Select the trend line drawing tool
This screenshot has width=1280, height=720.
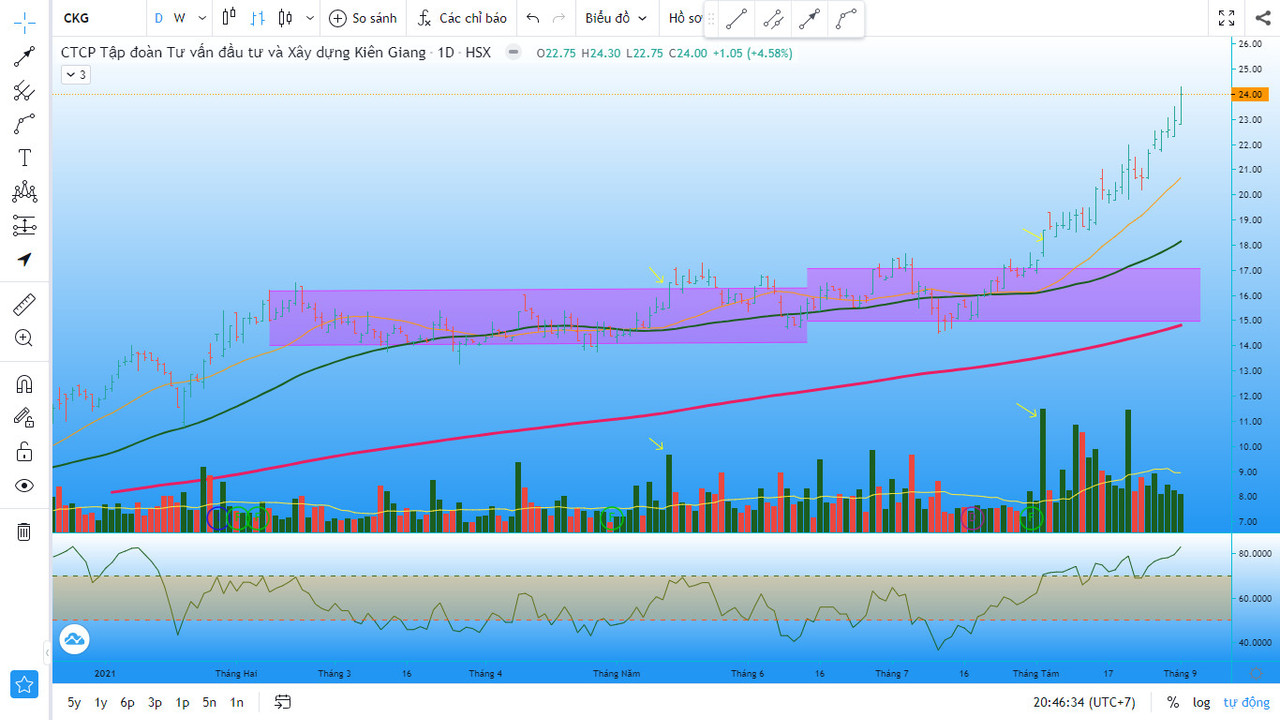click(x=24, y=57)
